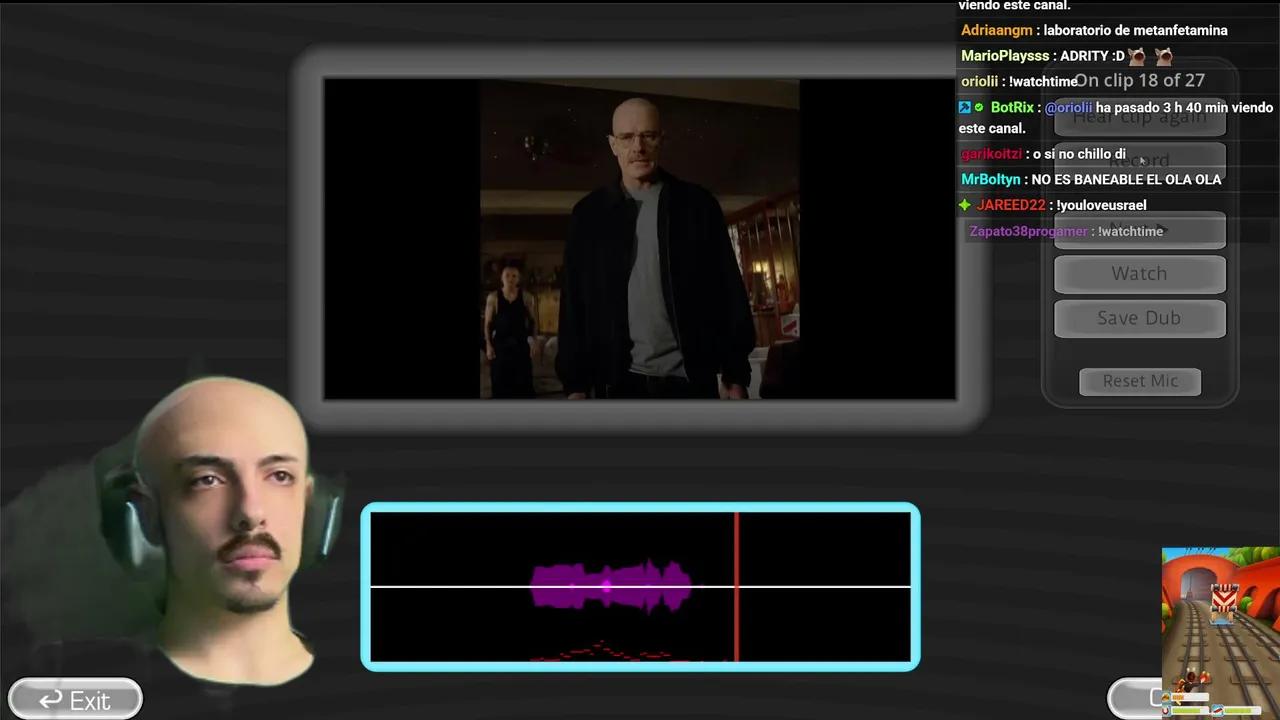Click the garikoitzi username in chat
Screen dimensions: 1280x720
[x=991, y=154]
